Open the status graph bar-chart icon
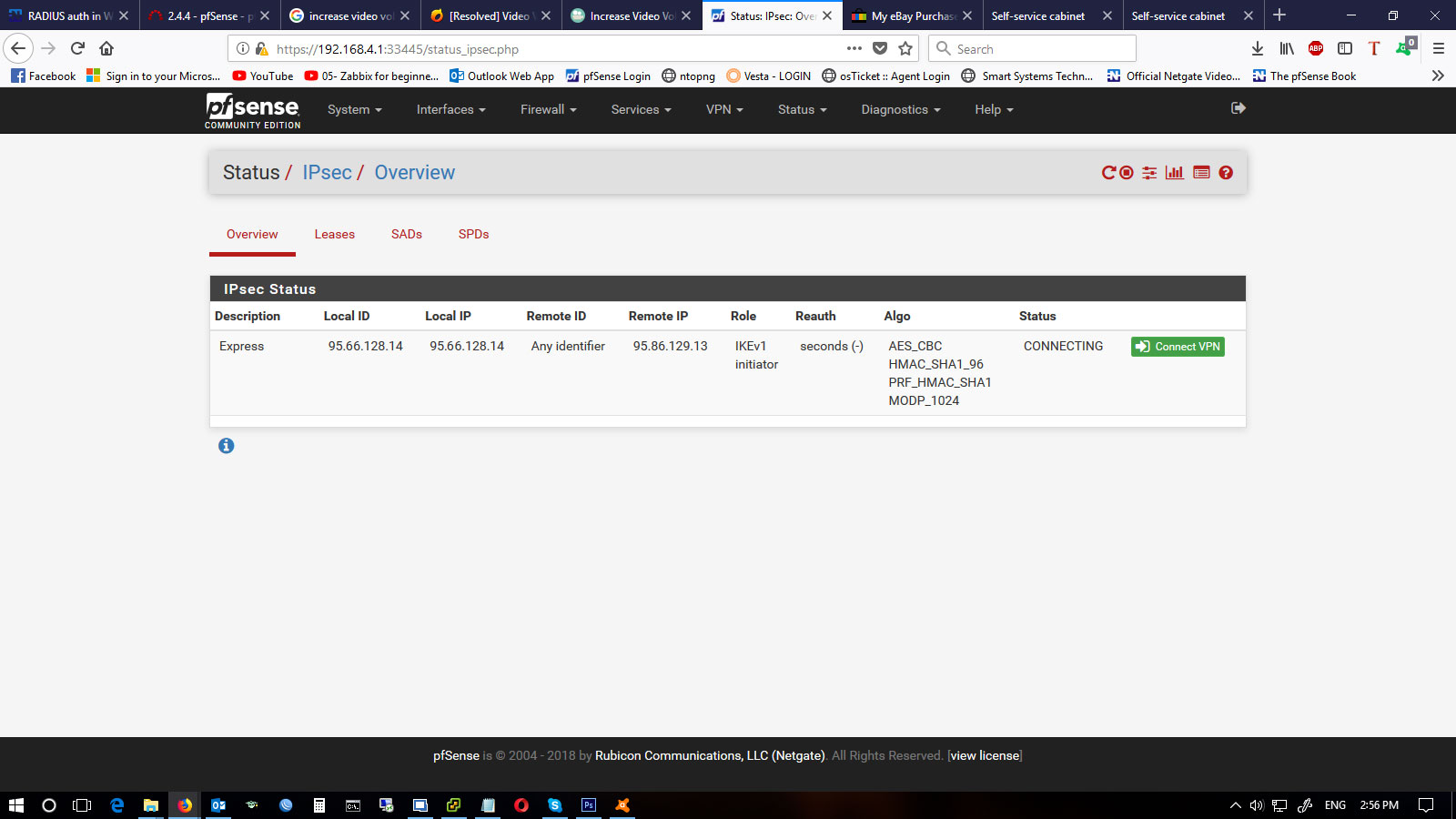This screenshot has width=1456, height=819. click(1175, 173)
